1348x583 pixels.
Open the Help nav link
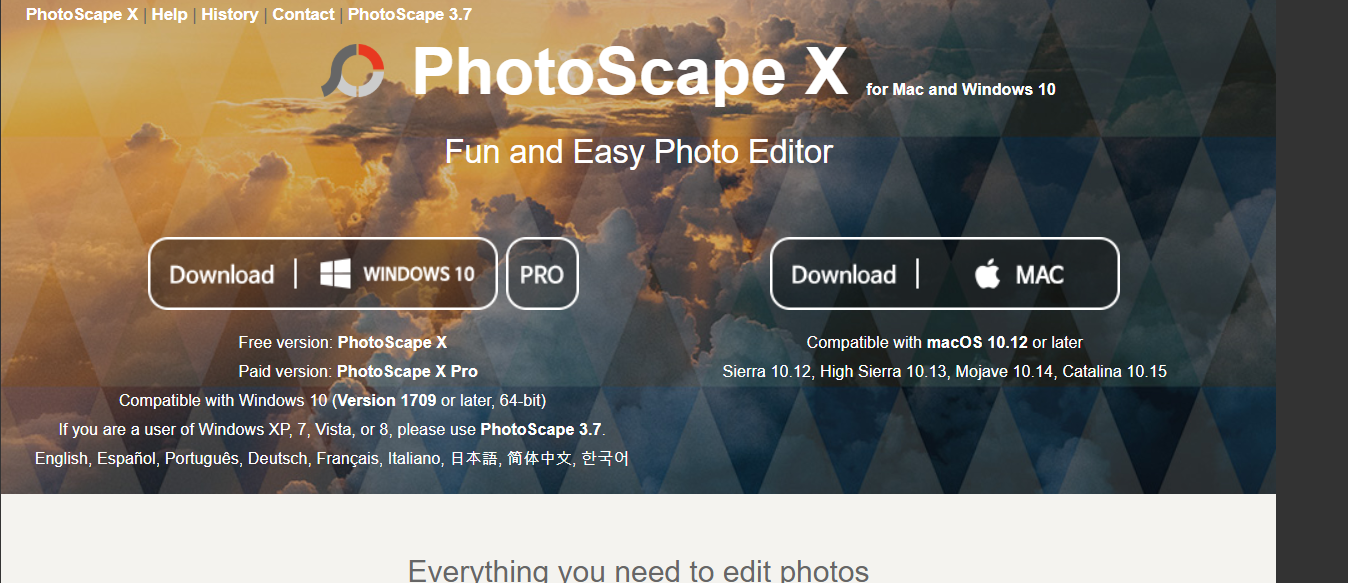pos(169,14)
